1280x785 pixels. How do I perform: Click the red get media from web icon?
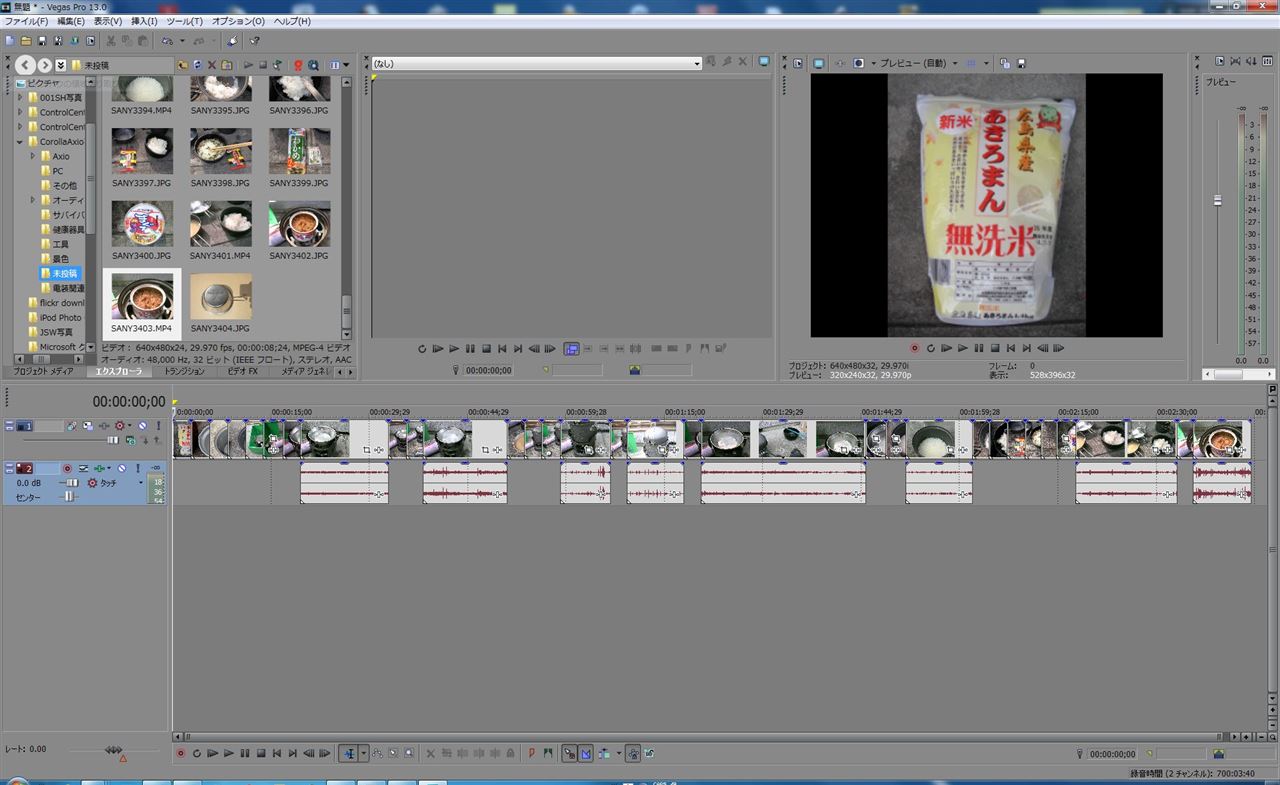click(298, 65)
